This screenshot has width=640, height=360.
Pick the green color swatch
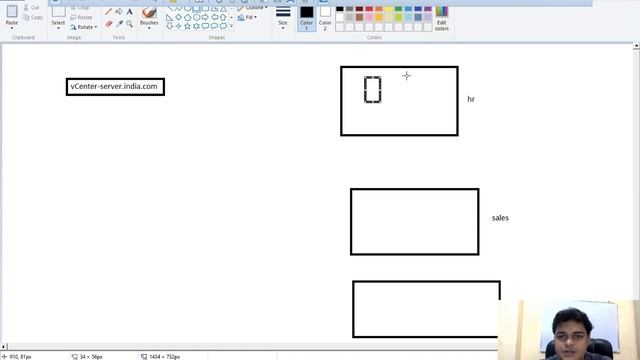398,9
